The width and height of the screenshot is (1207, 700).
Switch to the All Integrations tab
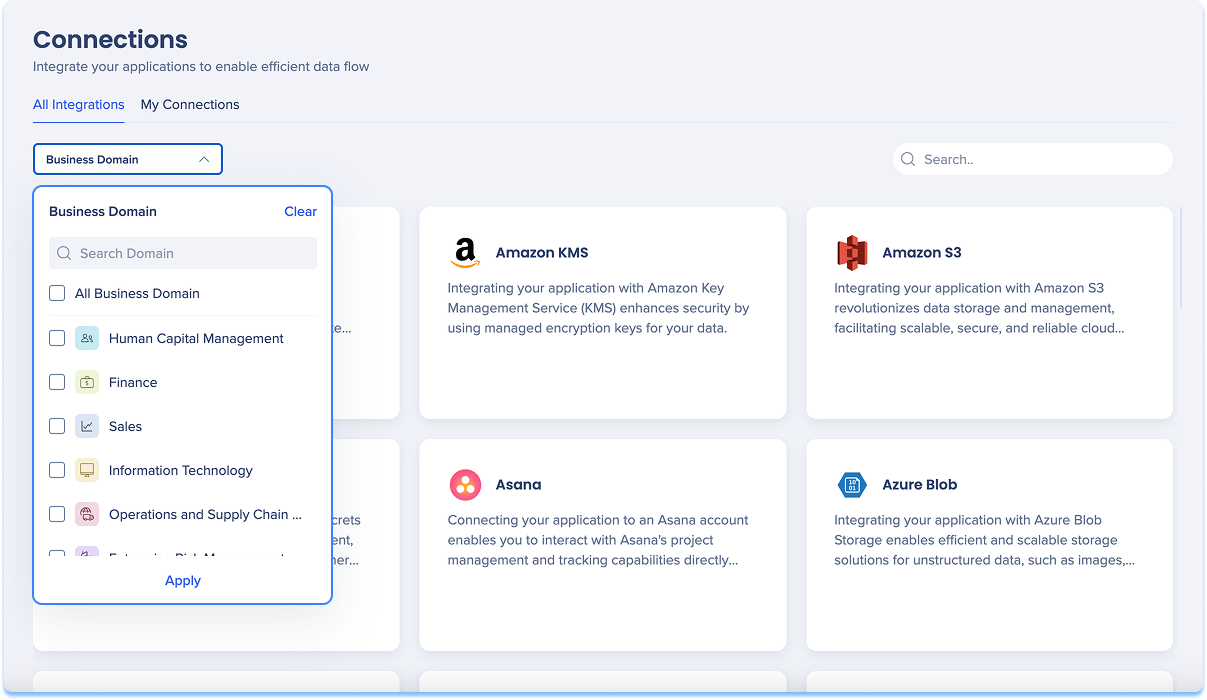[79, 104]
